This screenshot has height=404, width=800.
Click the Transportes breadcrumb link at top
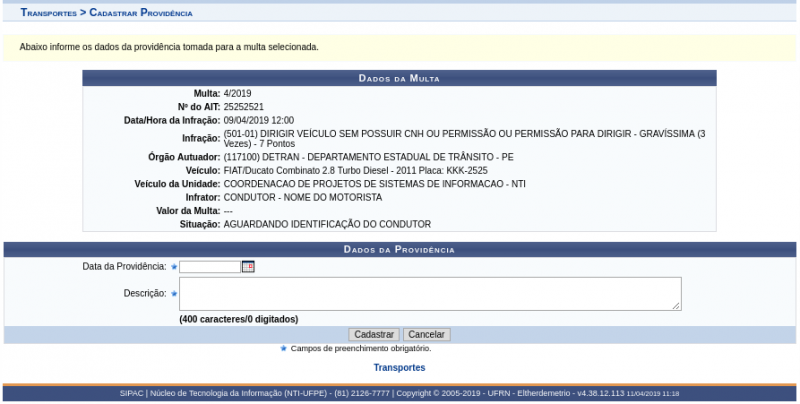point(48,13)
